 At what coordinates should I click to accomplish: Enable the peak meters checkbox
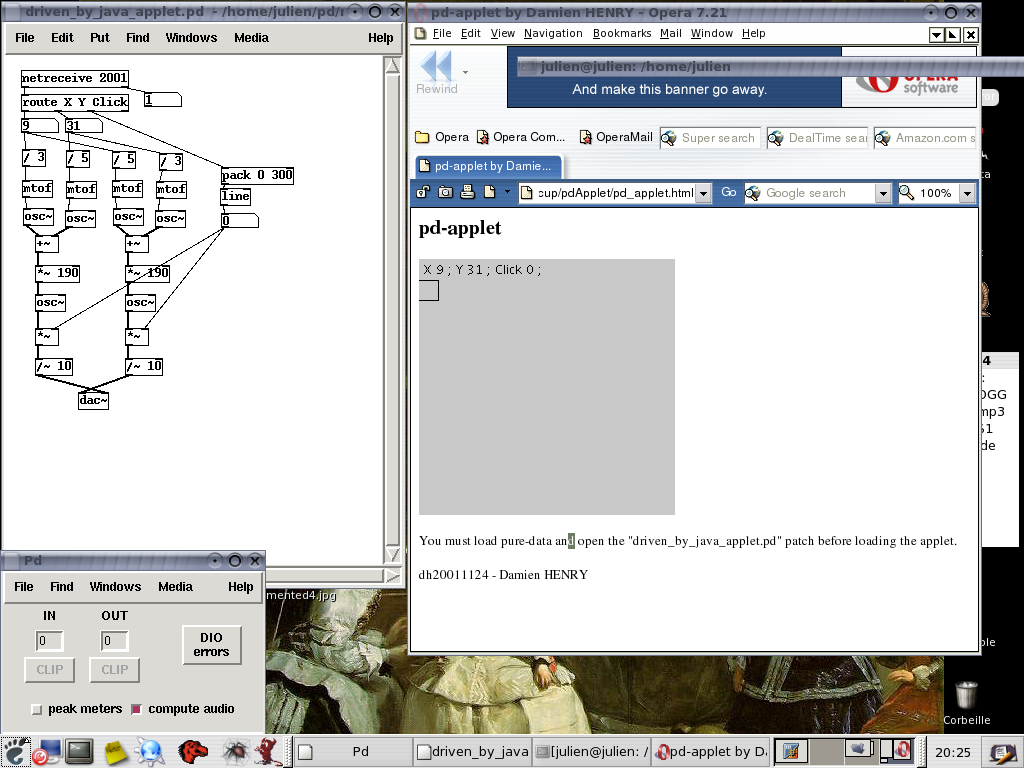[x=37, y=709]
